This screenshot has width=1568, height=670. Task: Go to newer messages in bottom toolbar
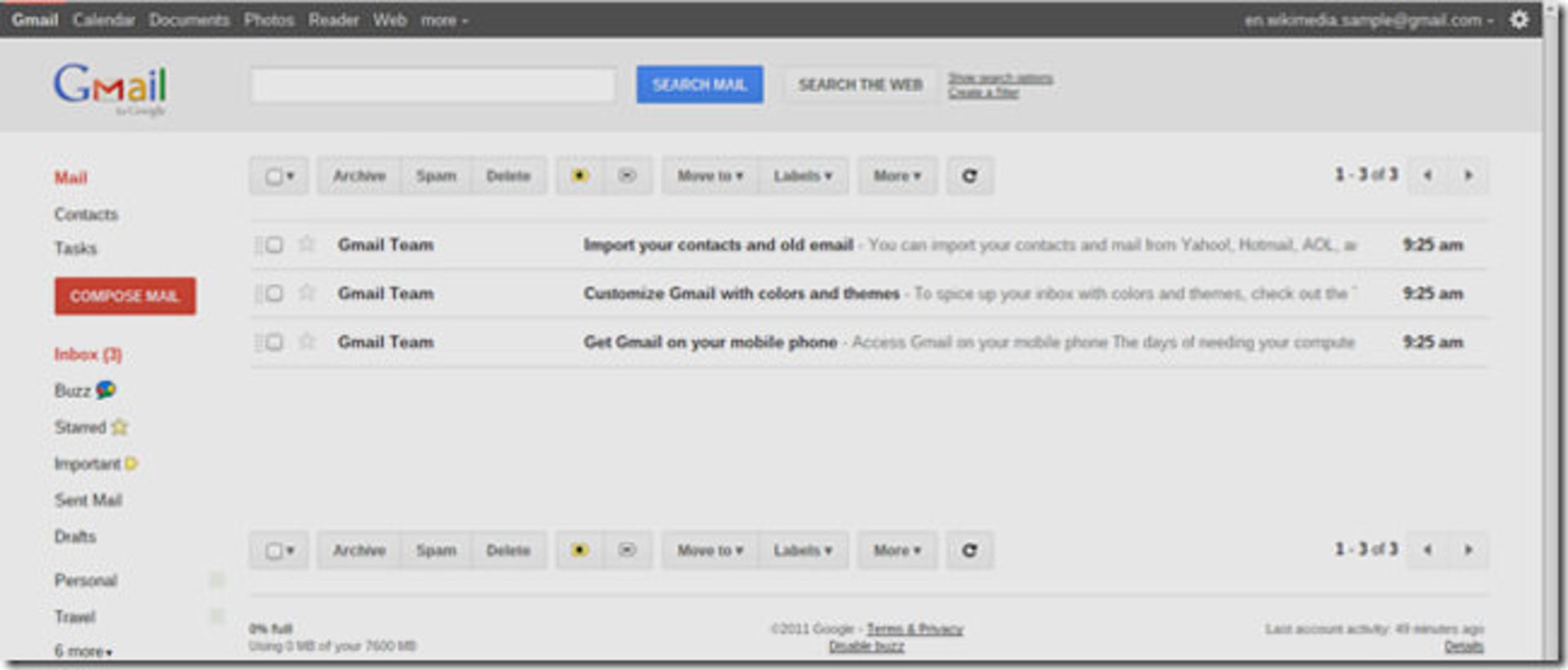[1428, 549]
